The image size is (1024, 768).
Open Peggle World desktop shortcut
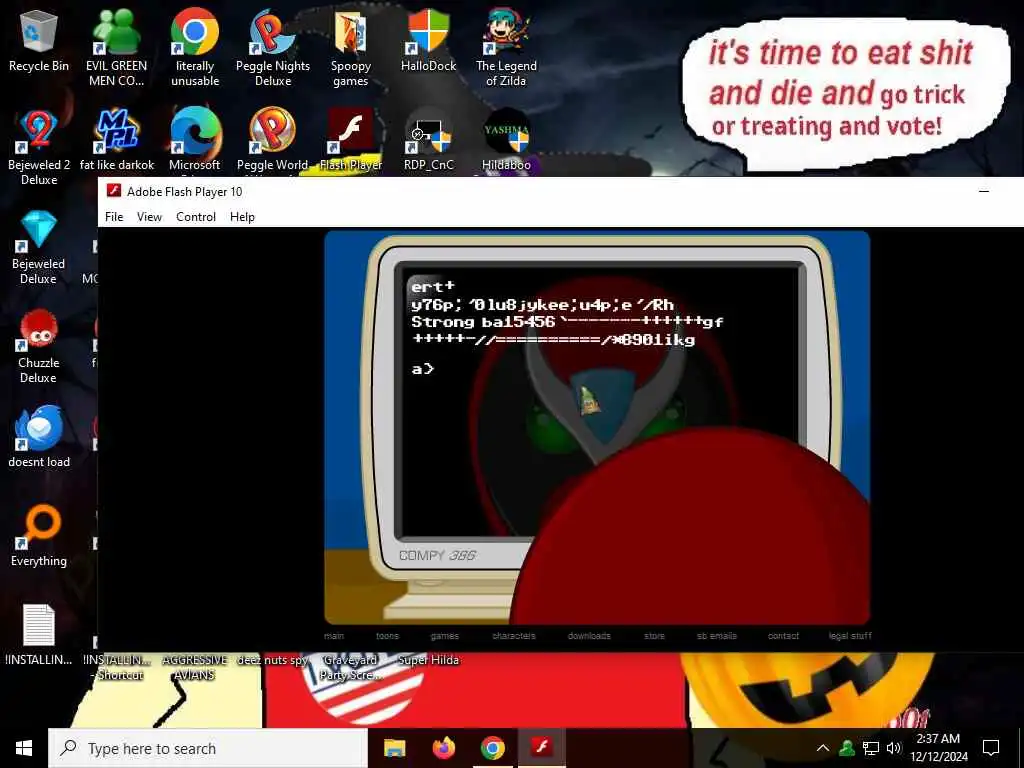tap(273, 140)
